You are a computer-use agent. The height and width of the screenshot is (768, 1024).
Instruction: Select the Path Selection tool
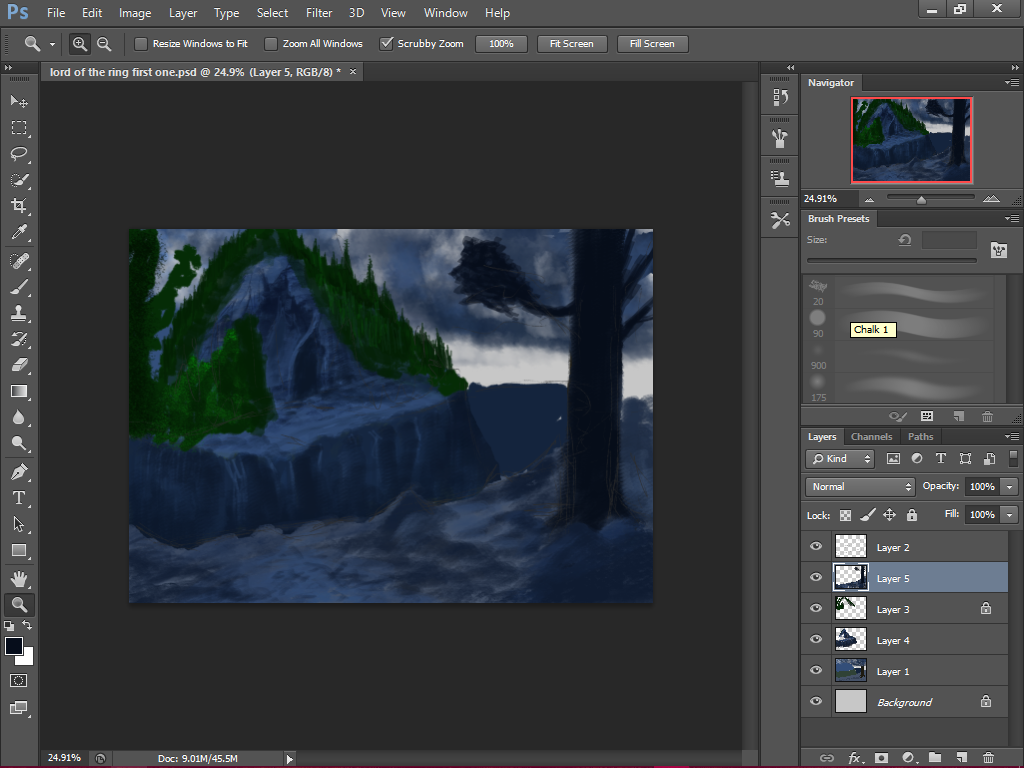19,524
